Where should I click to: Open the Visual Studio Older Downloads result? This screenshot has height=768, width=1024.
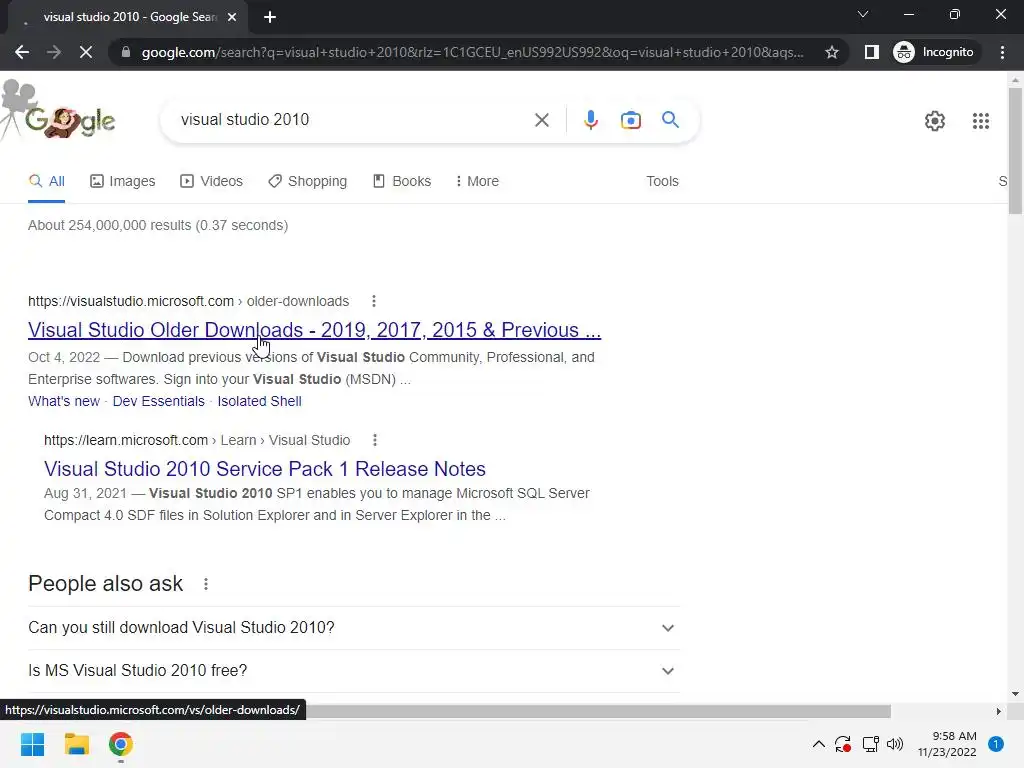click(314, 330)
